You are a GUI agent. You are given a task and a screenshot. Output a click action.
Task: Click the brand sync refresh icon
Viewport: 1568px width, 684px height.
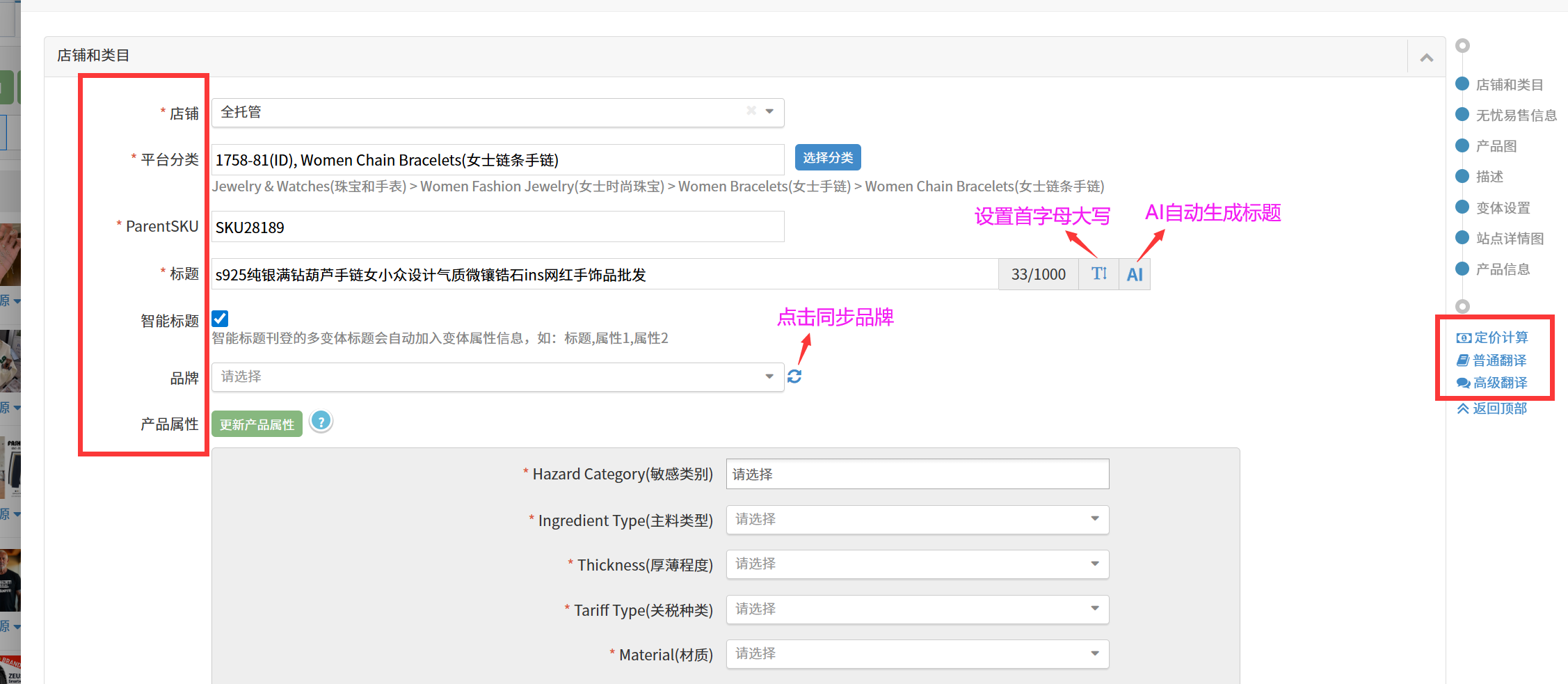pyautogui.click(x=794, y=376)
